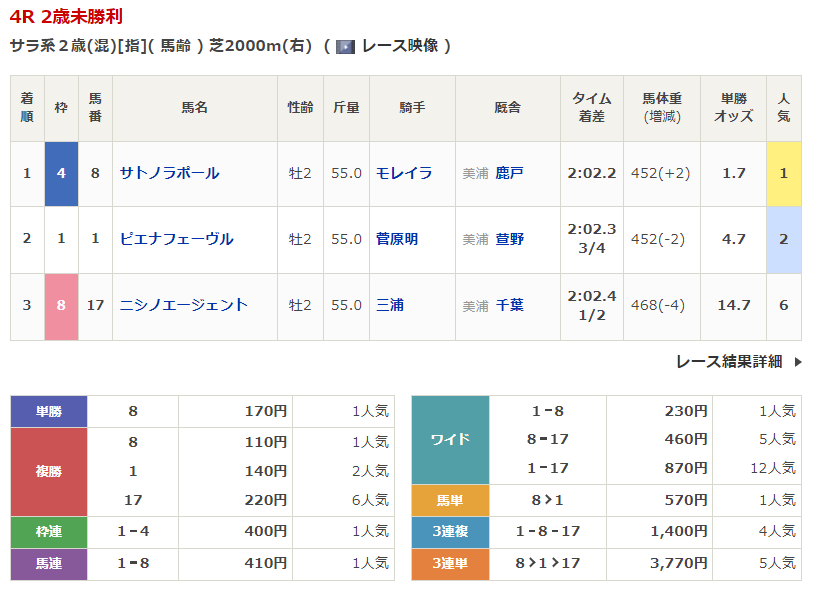Click jockey 菅原明 link
The image size is (818, 590).
(397, 239)
